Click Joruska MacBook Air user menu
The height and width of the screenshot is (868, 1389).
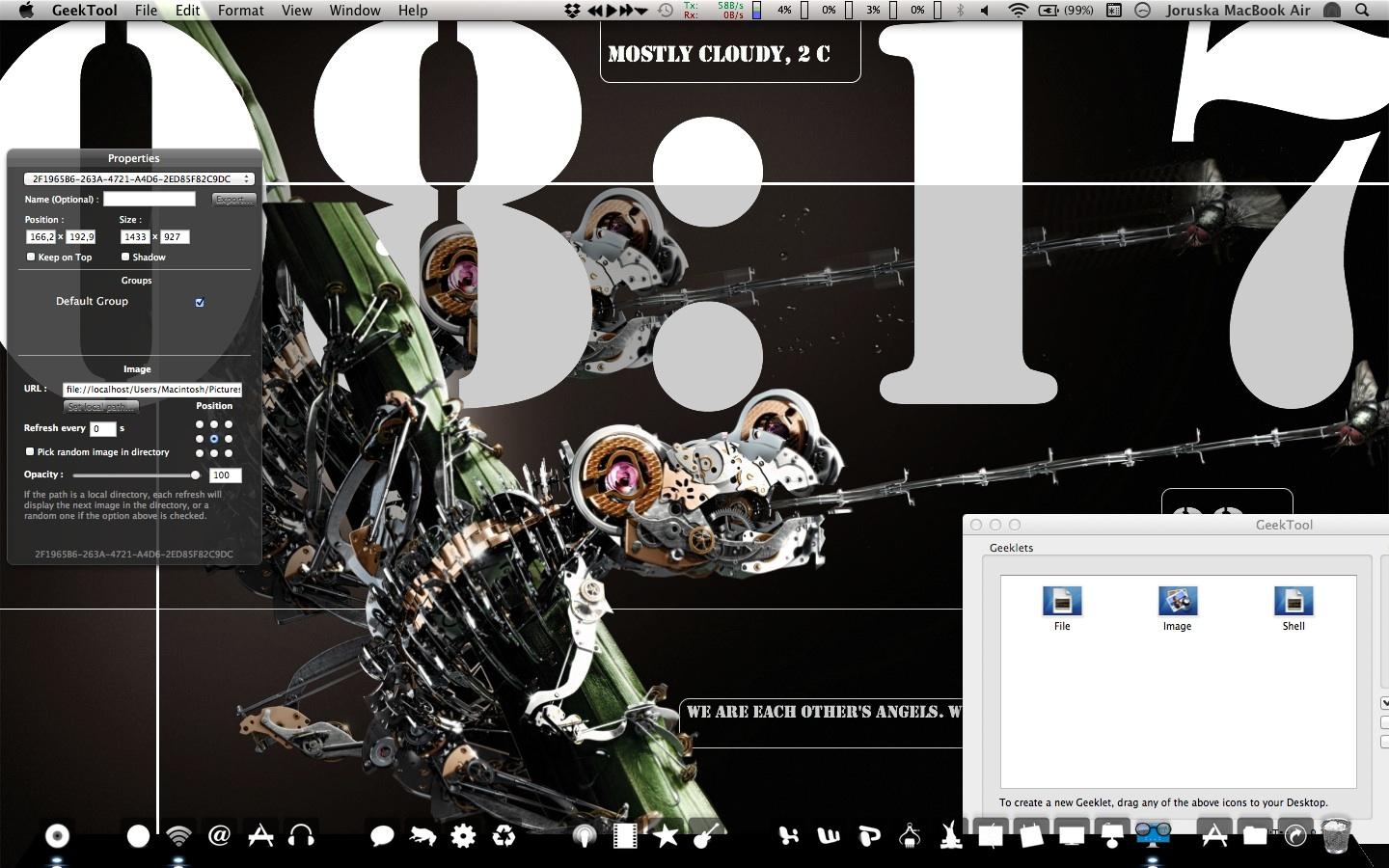pyautogui.click(x=1238, y=11)
